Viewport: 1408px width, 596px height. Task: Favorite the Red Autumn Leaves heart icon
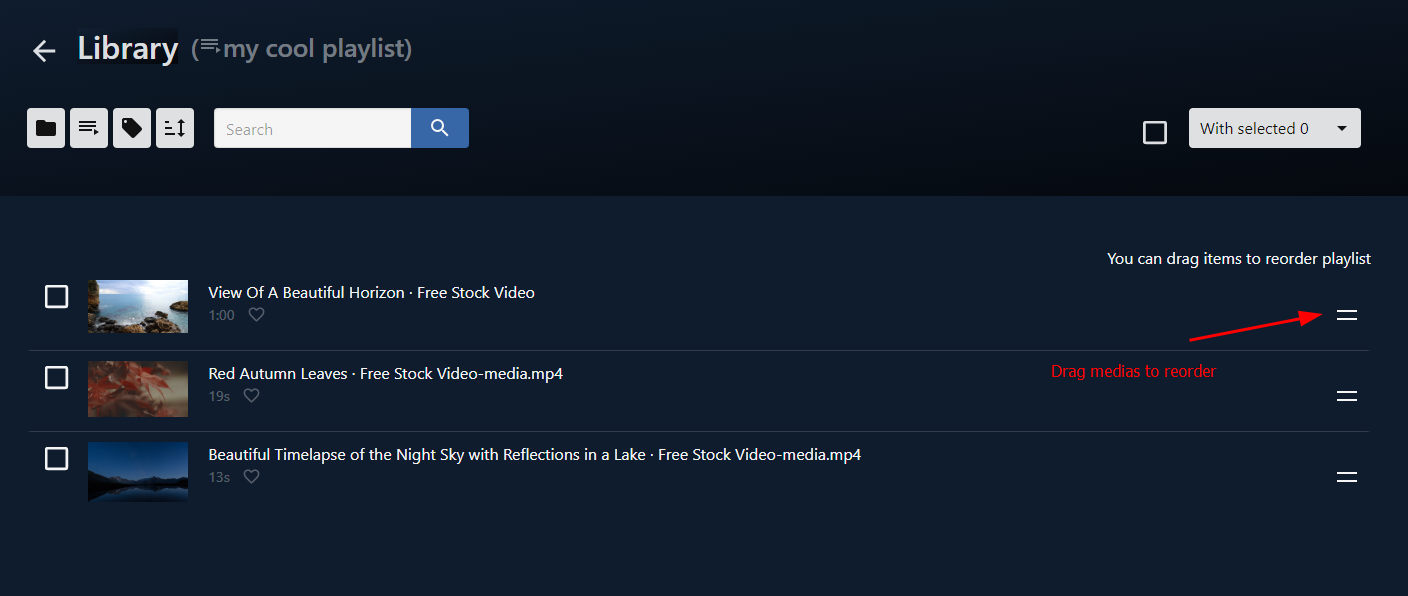[252, 396]
